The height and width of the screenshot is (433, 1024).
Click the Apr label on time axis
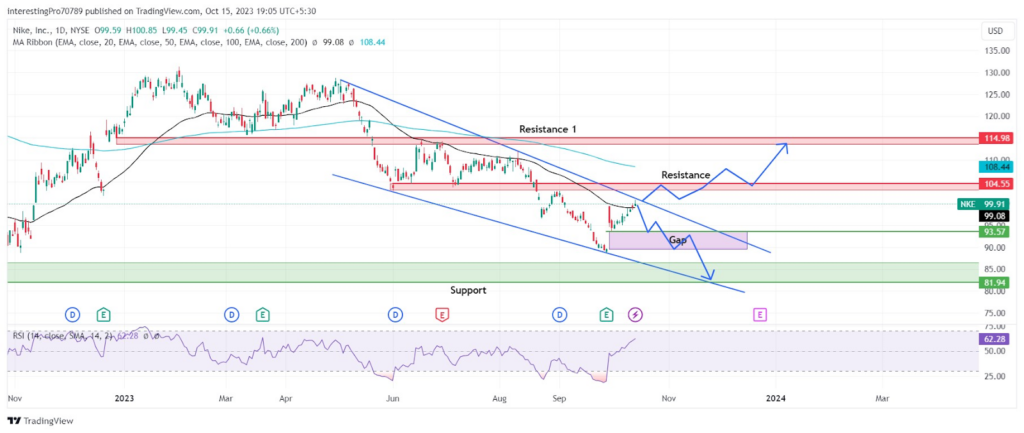285,397
